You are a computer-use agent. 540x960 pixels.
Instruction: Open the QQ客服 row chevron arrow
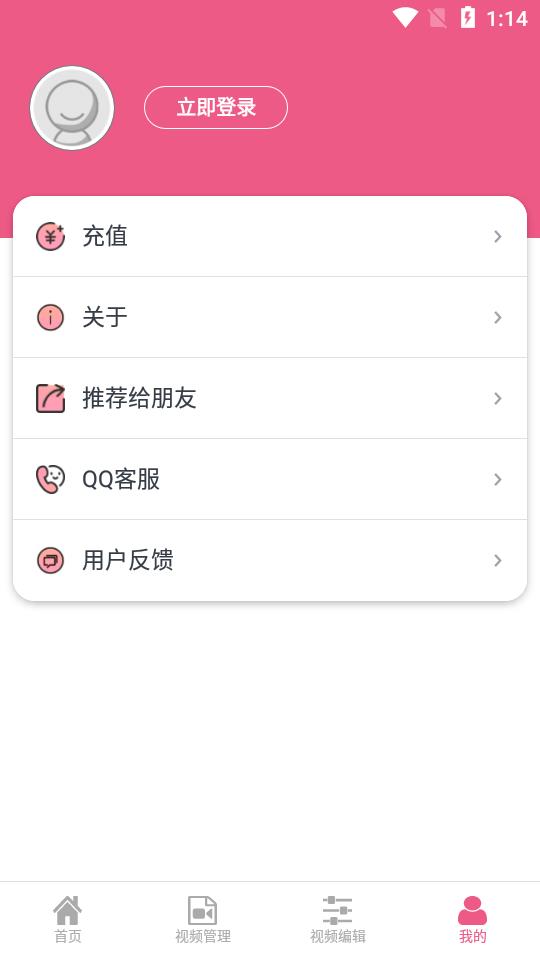(x=498, y=479)
